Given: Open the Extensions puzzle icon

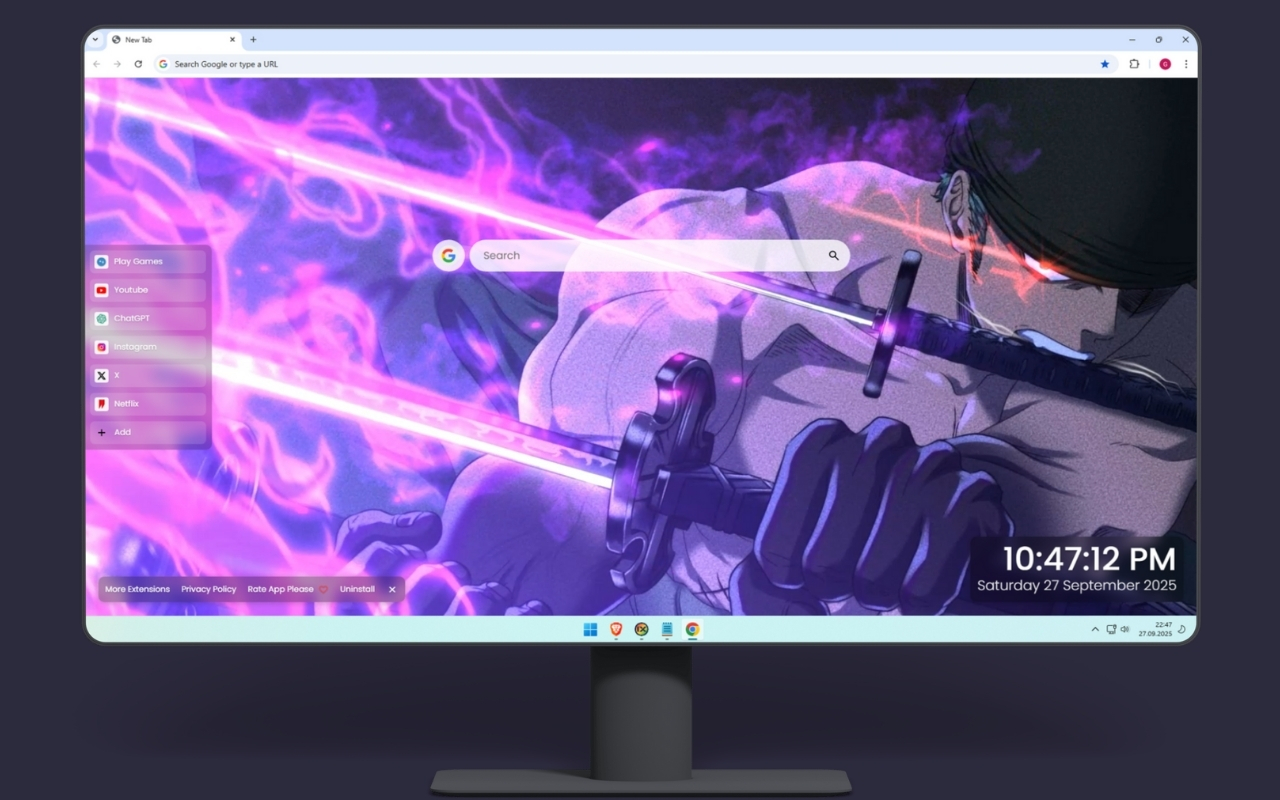Looking at the screenshot, I should tap(1135, 64).
